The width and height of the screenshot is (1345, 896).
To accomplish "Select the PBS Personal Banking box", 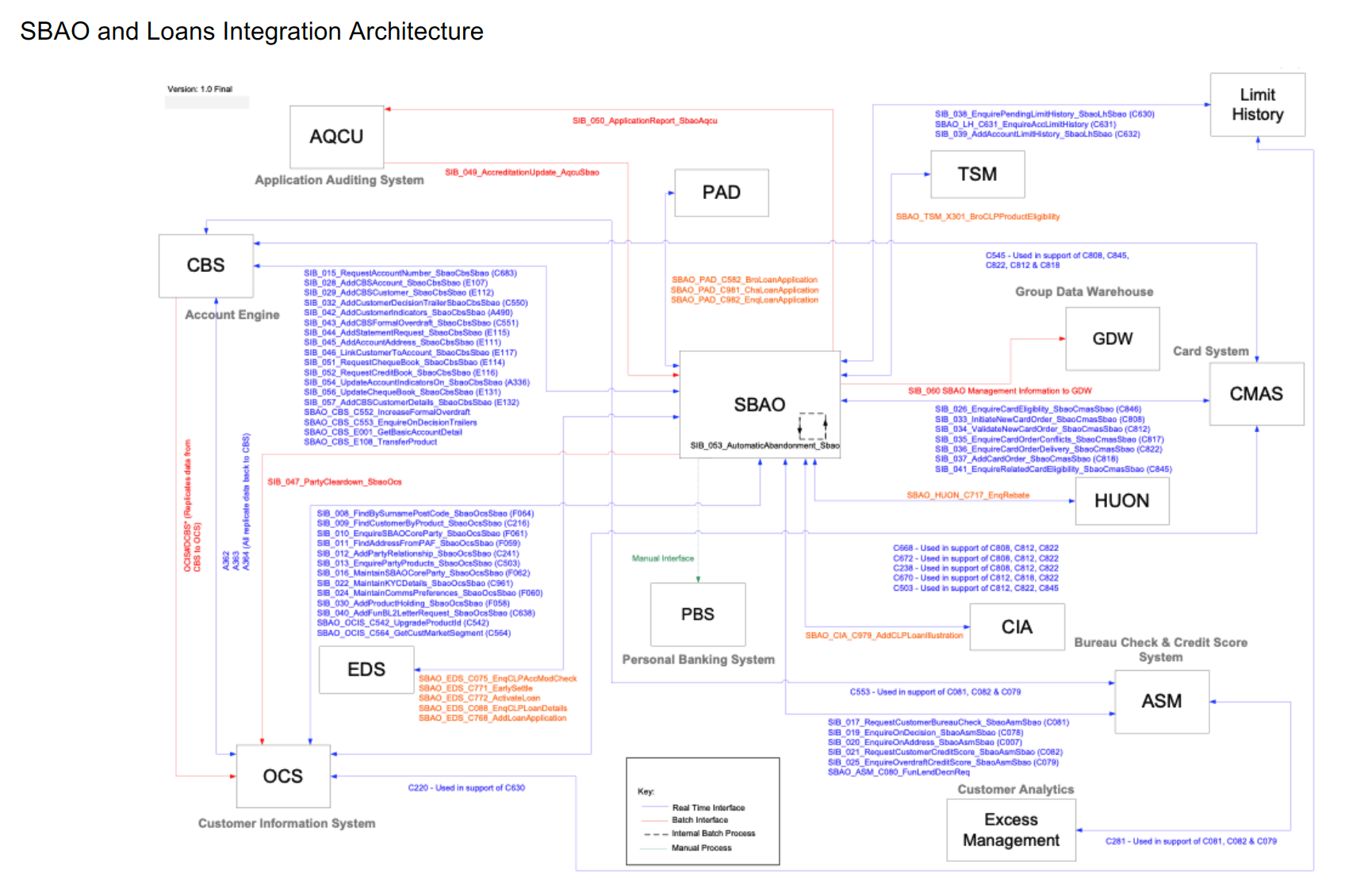I will pos(697,615).
